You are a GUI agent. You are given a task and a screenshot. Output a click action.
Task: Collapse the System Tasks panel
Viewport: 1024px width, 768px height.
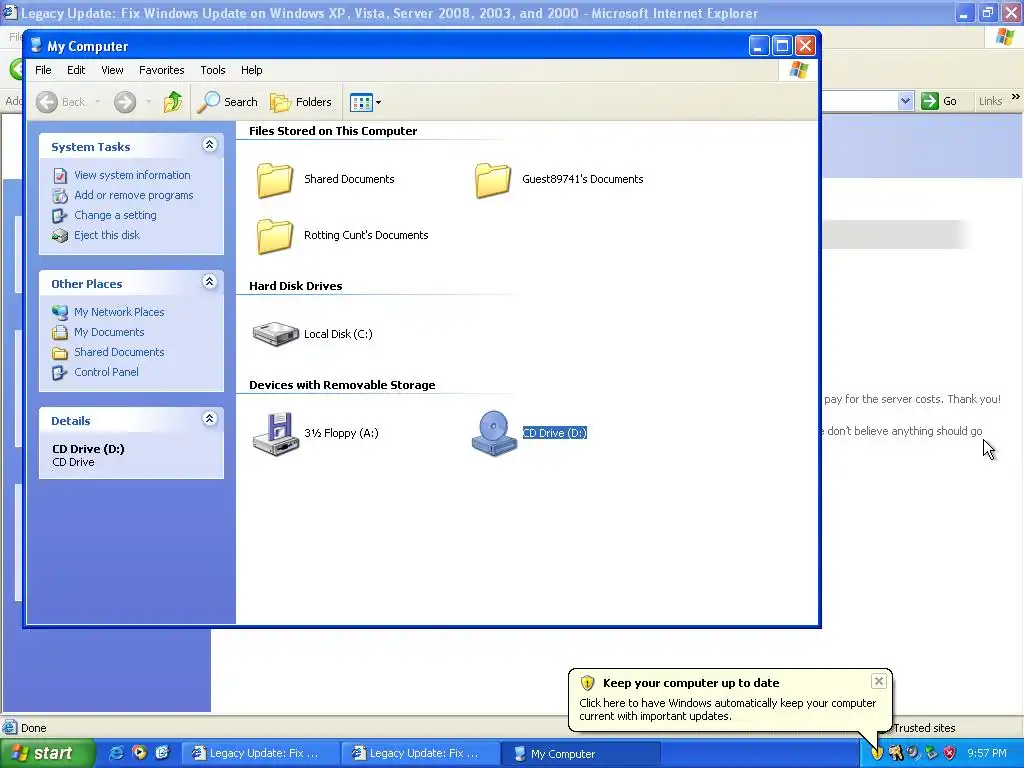pos(209,145)
